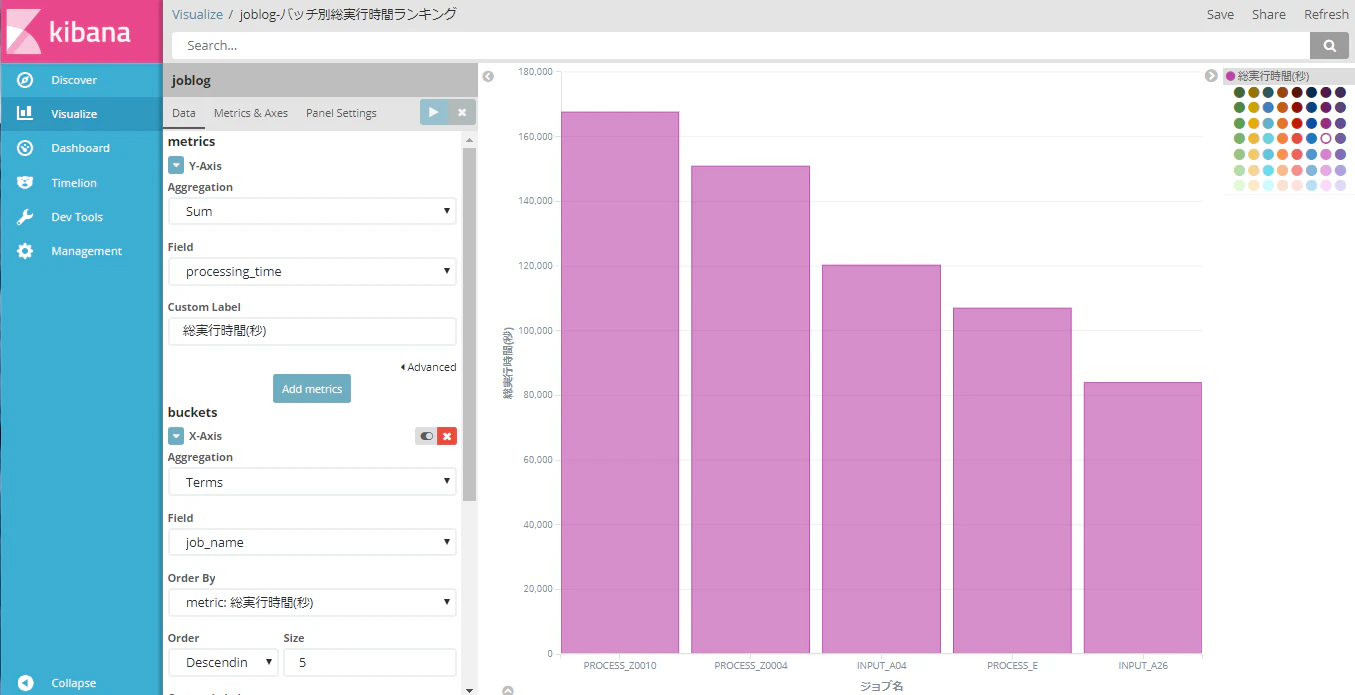Toggle legend with the arrow beside it
The height and width of the screenshot is (695, 1355).
coord(1211,76)
